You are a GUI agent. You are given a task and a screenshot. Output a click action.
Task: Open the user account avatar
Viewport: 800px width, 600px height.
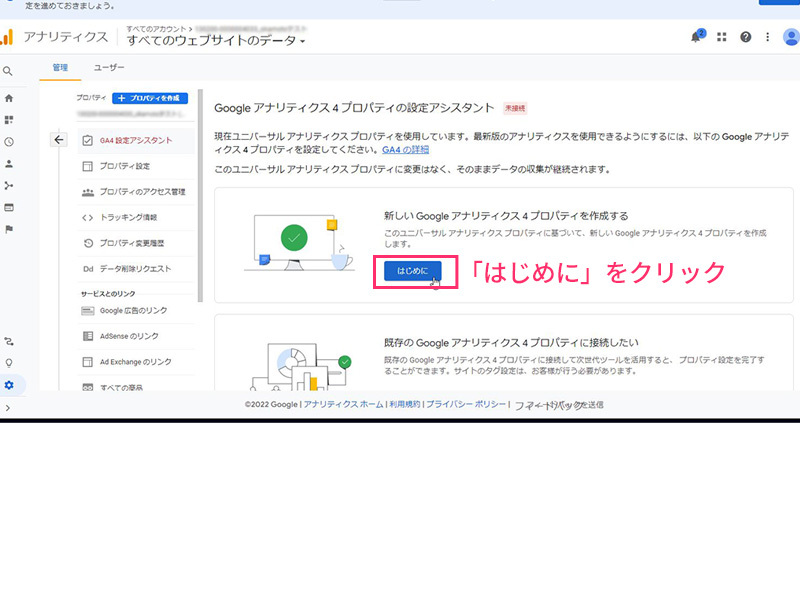pyautogui.click(x=791, y=37)
